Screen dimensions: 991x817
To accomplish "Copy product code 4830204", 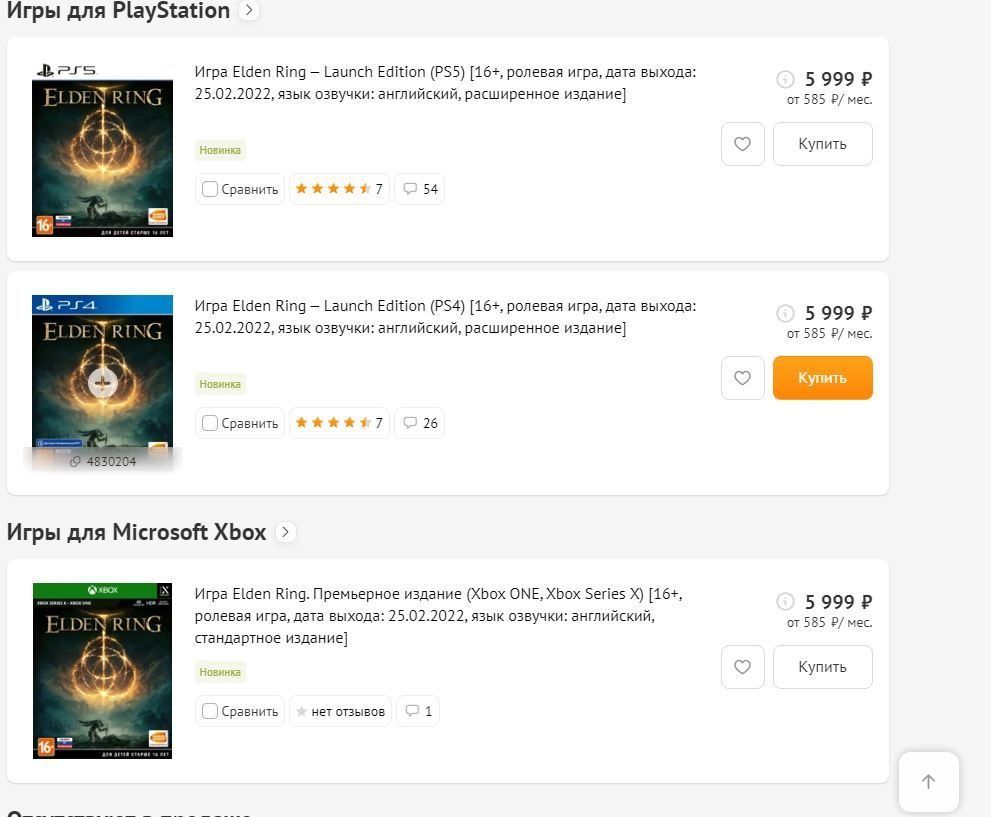I will [104, 461].
